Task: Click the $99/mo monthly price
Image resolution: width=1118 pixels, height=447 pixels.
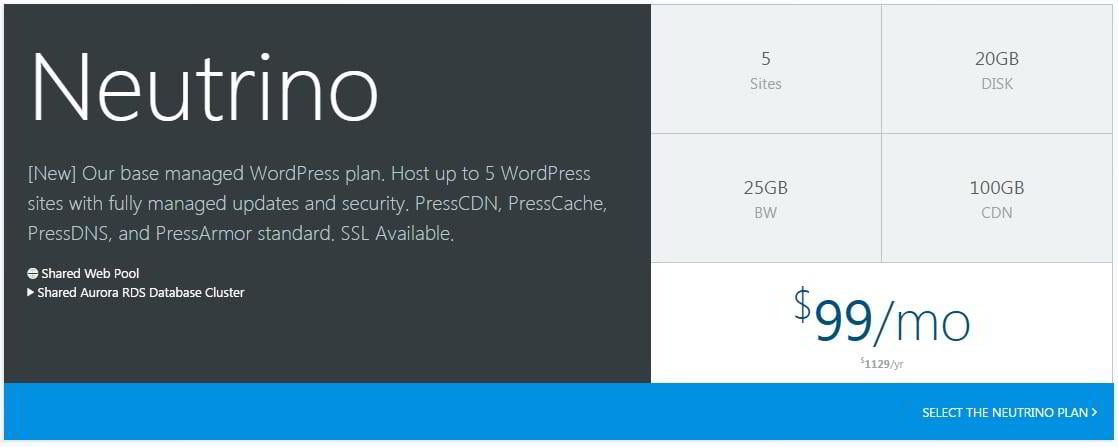Action: point(882,319)
